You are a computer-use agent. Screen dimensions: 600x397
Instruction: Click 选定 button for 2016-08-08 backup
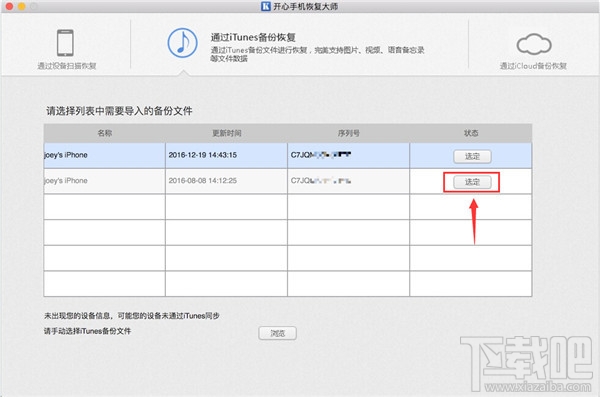(472, 182)
